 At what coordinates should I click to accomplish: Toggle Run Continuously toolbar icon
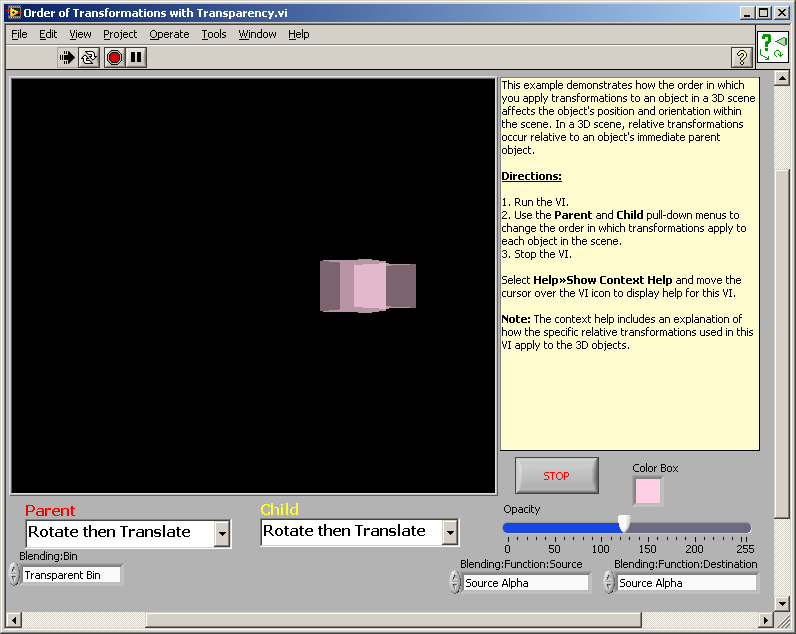[x=89, y=57]
